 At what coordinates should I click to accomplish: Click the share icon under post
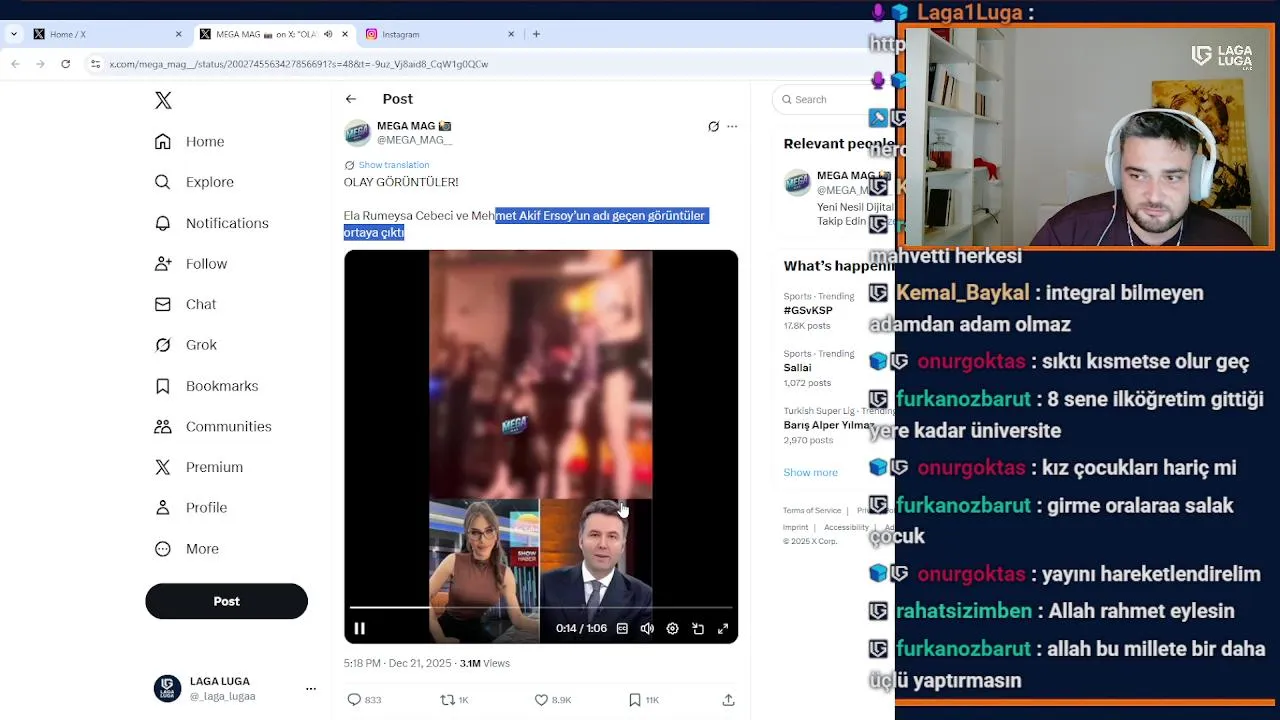[x=728, y=700]
